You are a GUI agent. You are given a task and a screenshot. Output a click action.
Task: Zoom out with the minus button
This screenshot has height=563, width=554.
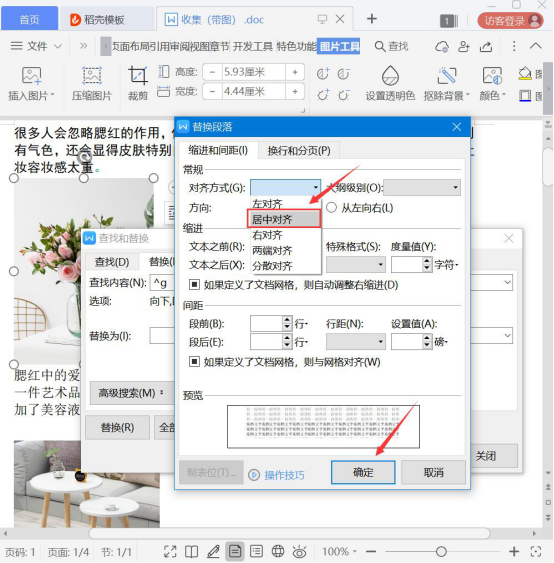[371, 551]
